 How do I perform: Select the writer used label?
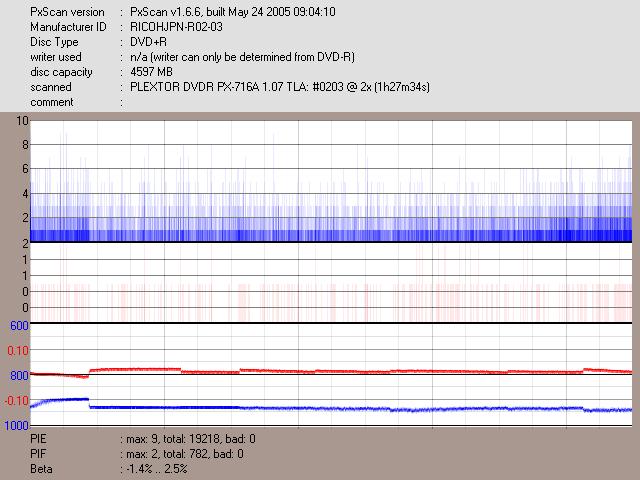[x=56, y=57]
